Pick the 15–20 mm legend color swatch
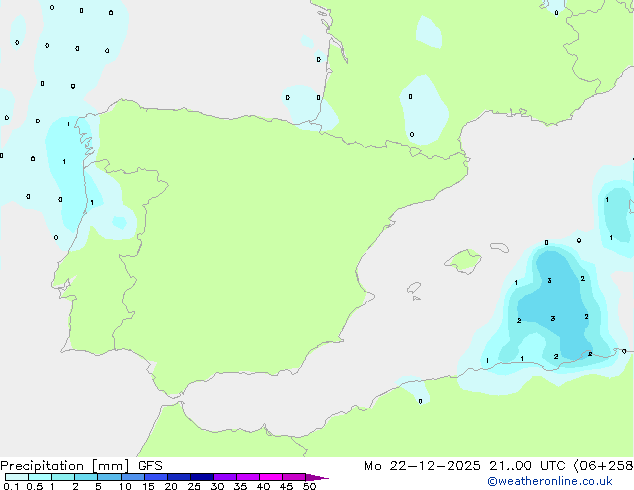634x490 pixels. pyautogui.click(x=156, y=477)
